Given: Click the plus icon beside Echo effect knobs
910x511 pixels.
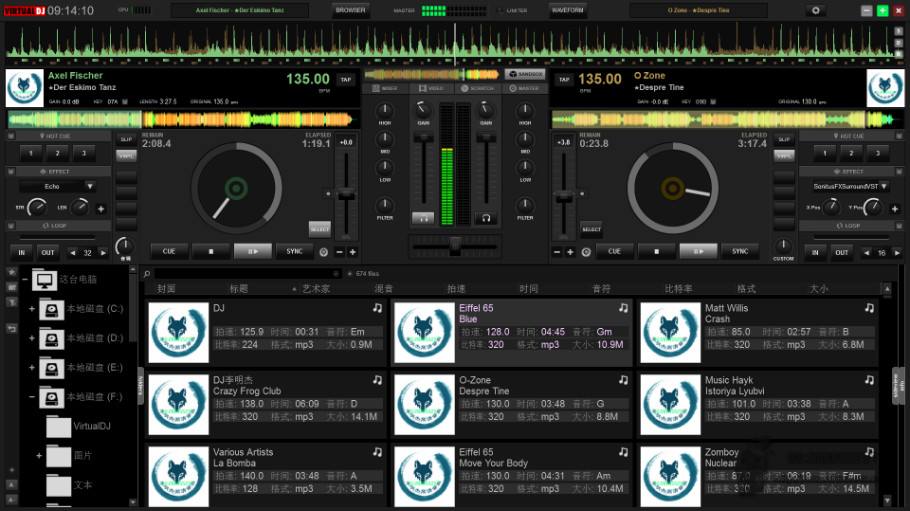Looking at the screenshot, I should coord(100,208).
